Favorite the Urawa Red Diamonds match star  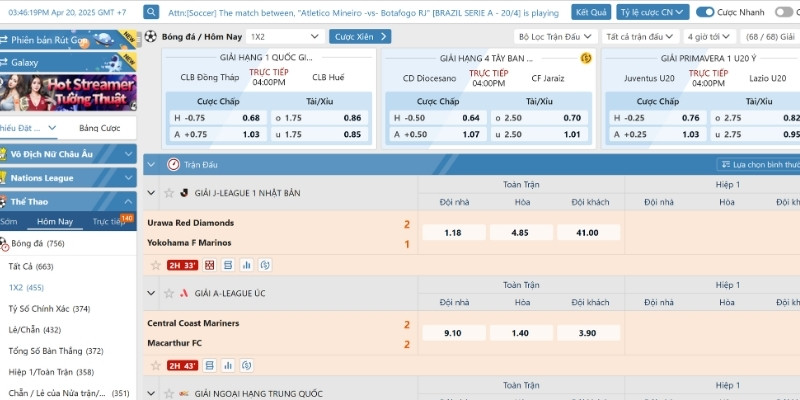pos(156,265)
